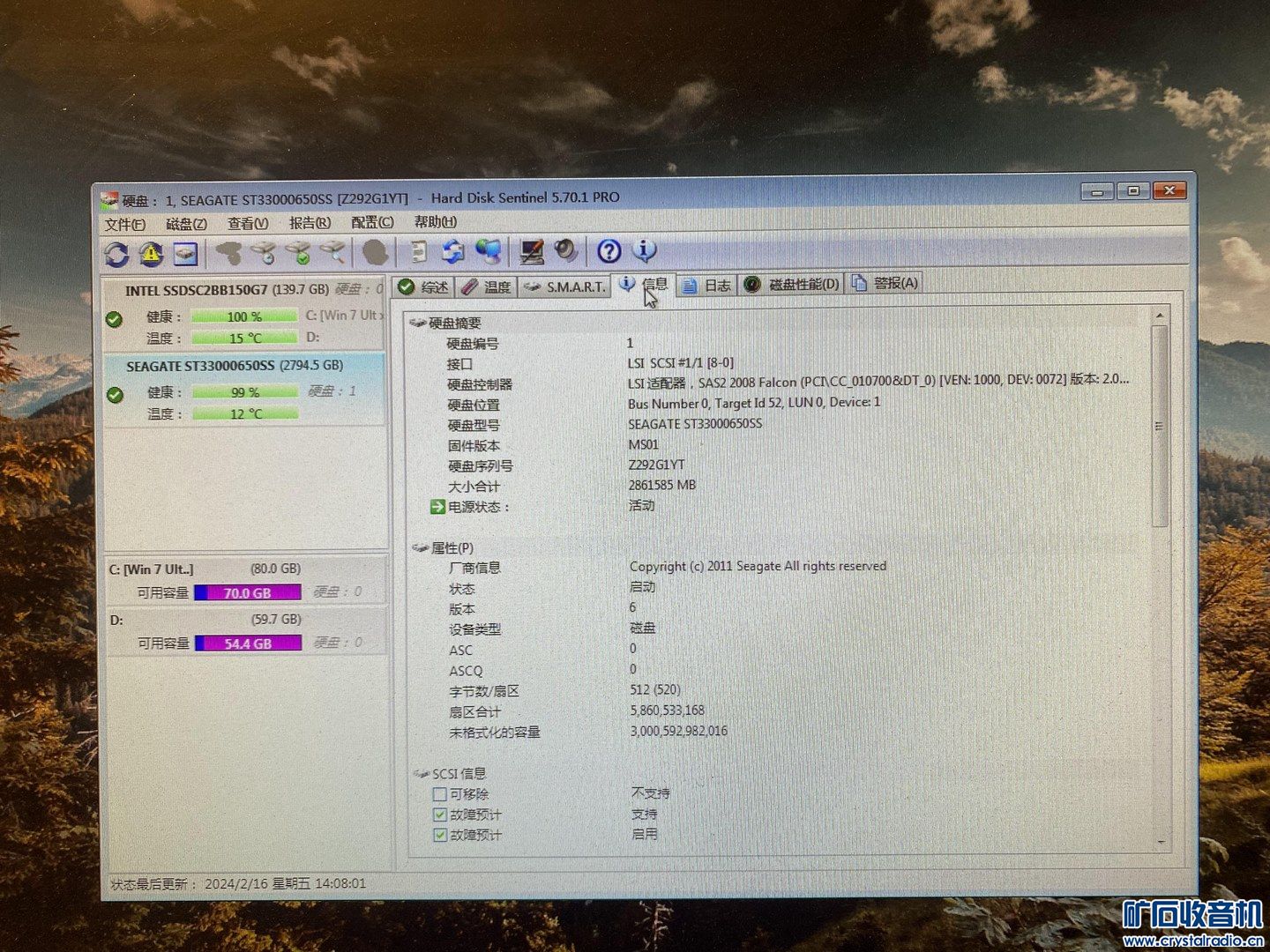
Task: Switch to the 综述 overview tab
Action: click(x=423, y=287)
